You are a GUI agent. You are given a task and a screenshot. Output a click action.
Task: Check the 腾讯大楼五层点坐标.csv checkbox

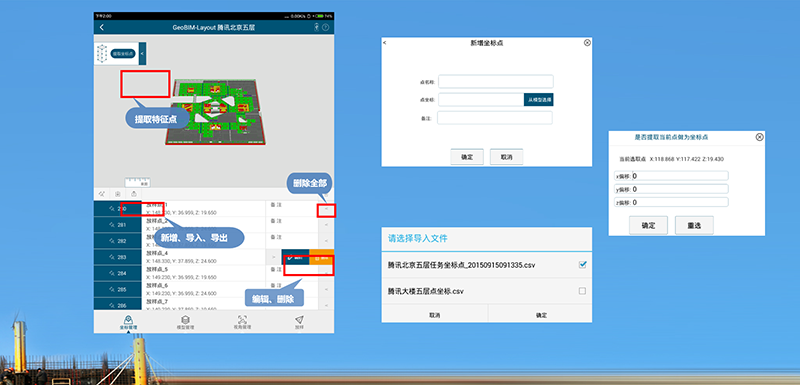tap(583, 291)
